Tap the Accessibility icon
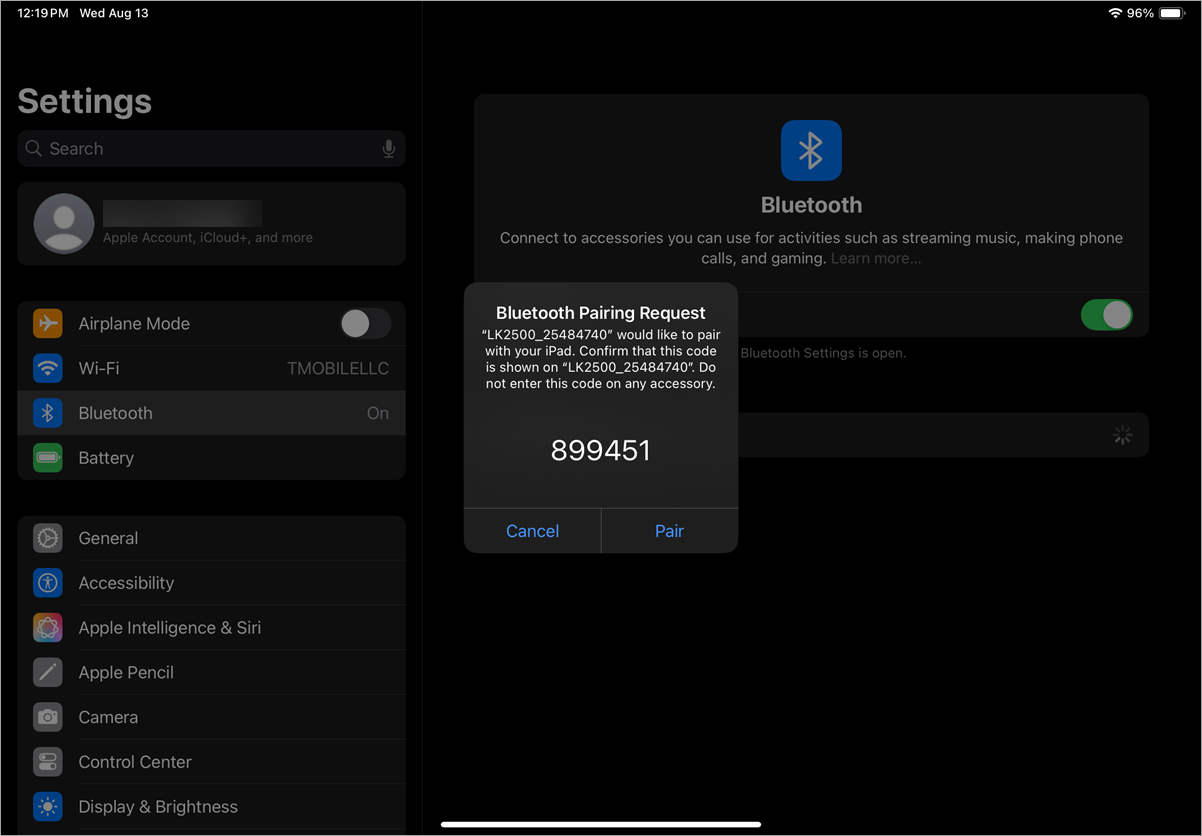This screenshot has height=836, width=1202. coord(48,583)
